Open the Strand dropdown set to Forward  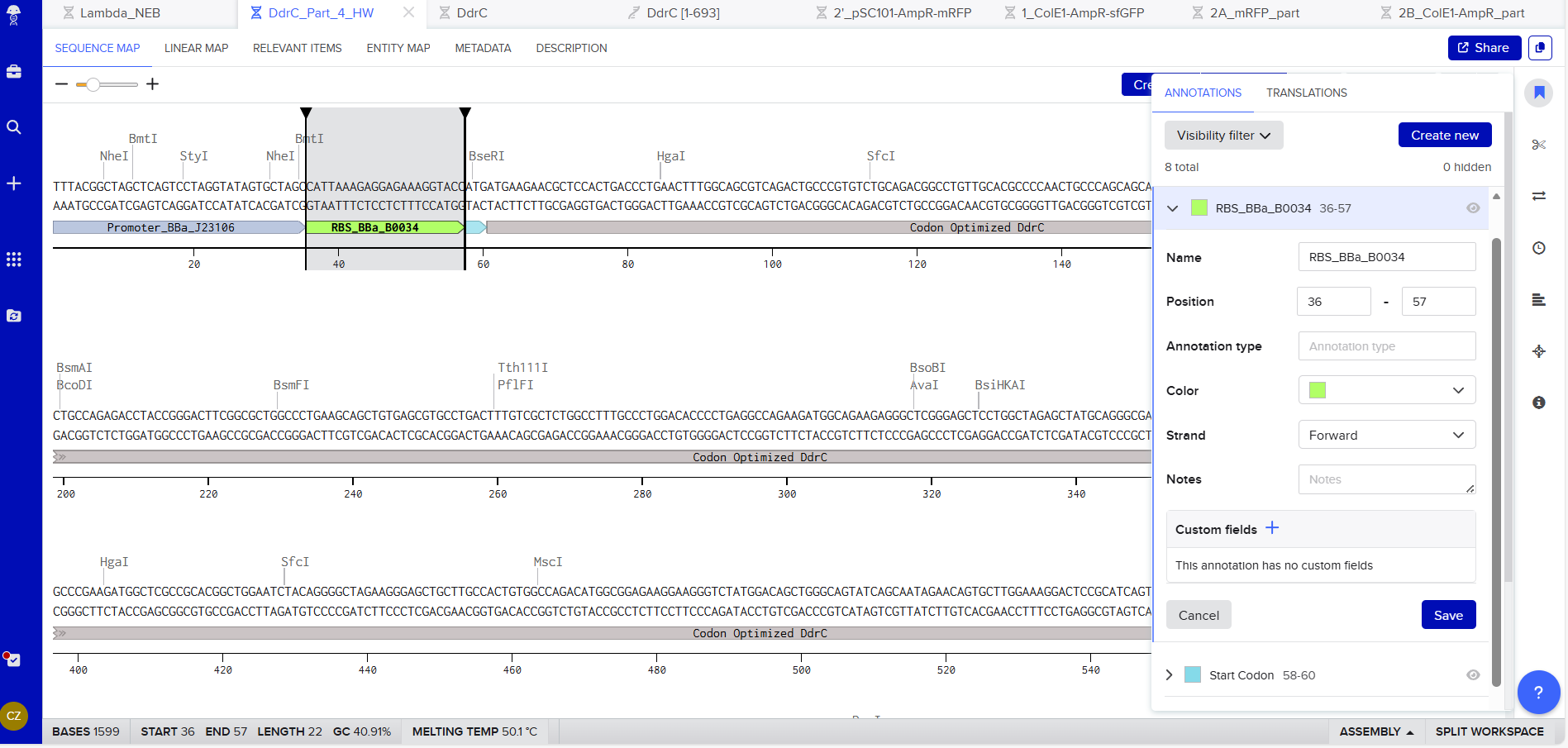click(x=1386, y=436)
